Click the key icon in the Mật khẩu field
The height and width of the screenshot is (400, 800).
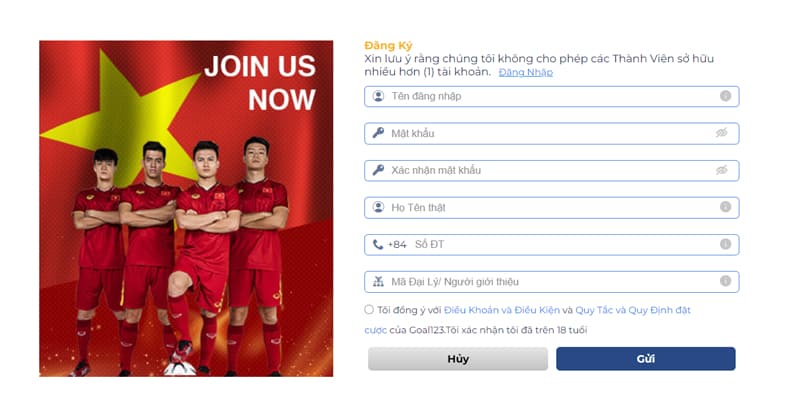(378, 133)
